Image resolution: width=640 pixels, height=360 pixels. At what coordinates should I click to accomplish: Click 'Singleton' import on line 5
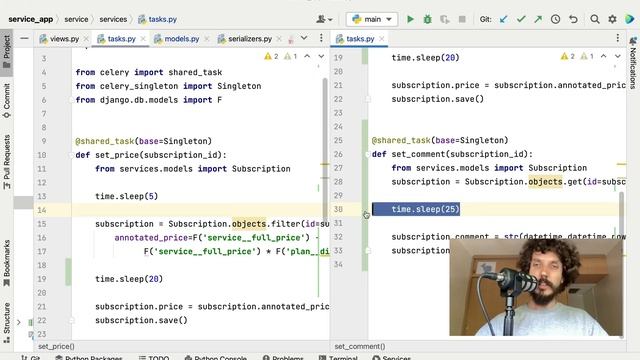pos(239,86)
